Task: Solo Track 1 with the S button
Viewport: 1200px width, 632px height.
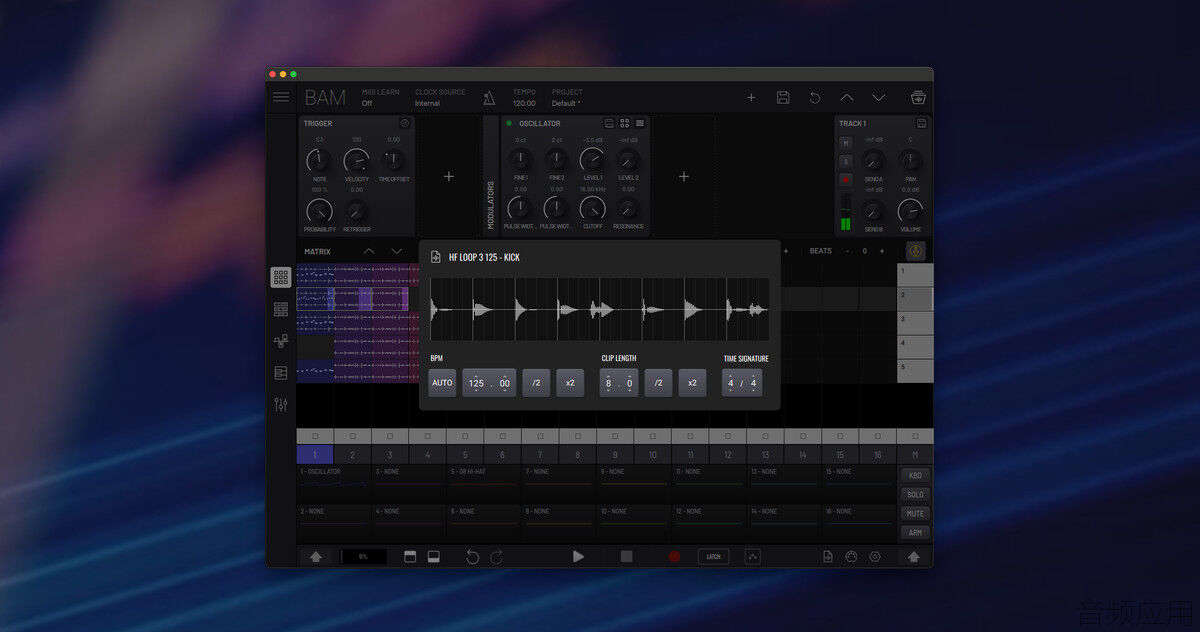Action: [846, 161]
